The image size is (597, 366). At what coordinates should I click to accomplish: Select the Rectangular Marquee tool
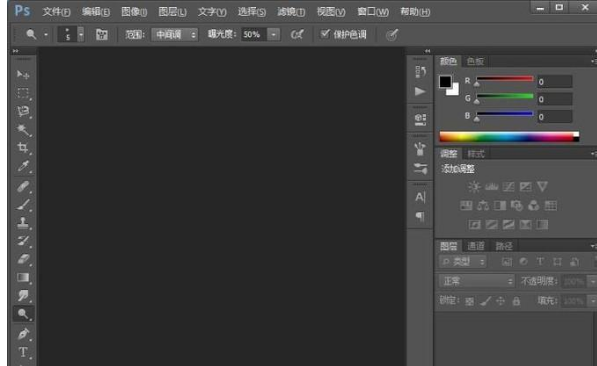pyautogui.click(x=23, y=93)
